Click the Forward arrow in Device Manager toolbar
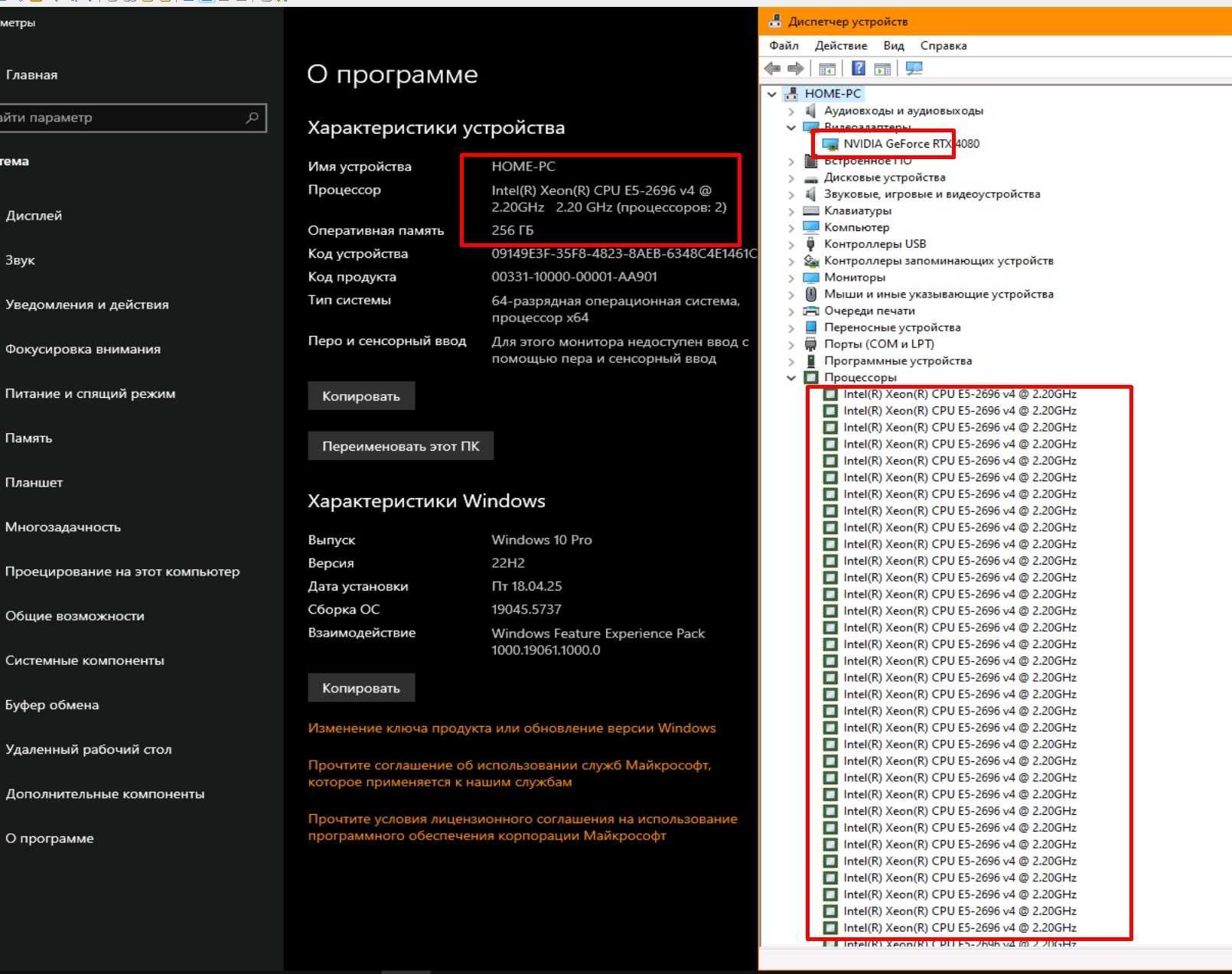Image resolution: width=1232 pixels, height=974 pixels. [796, 69]
